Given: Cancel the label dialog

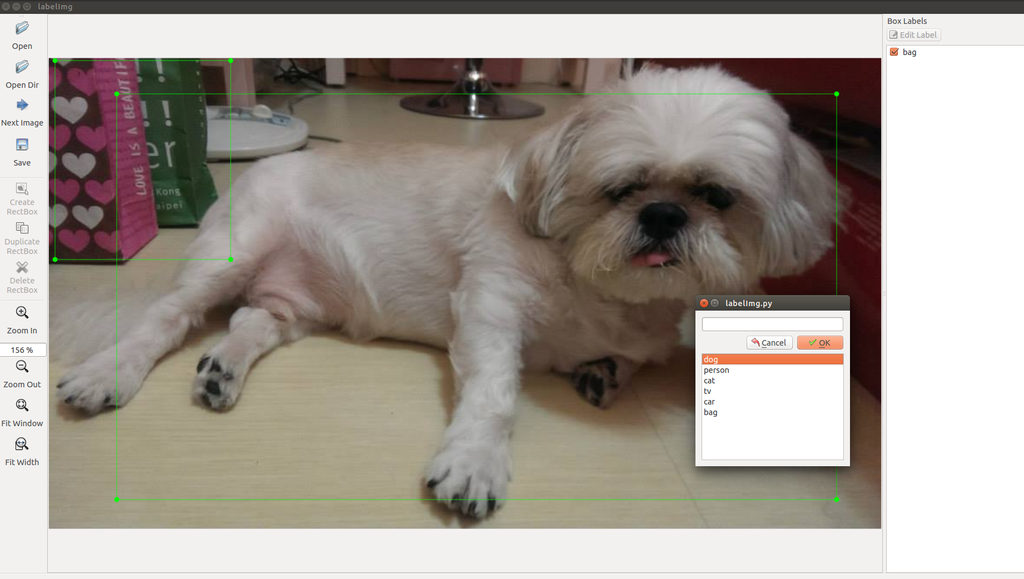Looking at the screenshot, I should pos(769,343).
